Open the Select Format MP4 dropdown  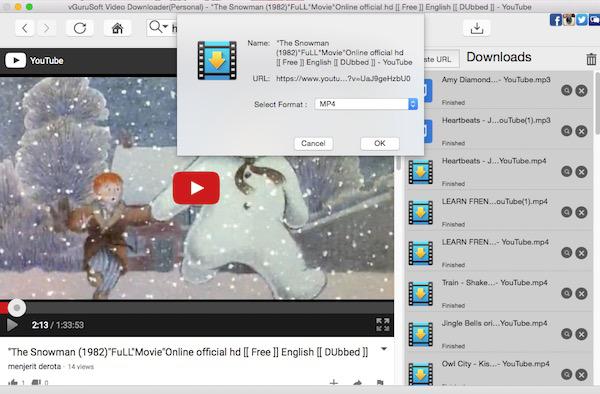point(366,104)
